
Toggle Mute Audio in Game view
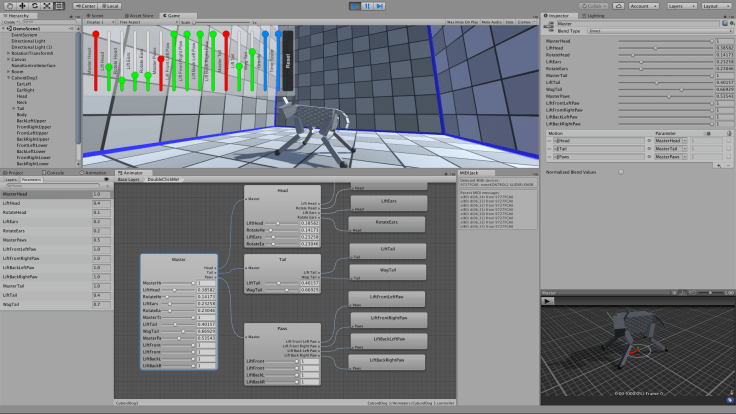[x=492, y=22]
